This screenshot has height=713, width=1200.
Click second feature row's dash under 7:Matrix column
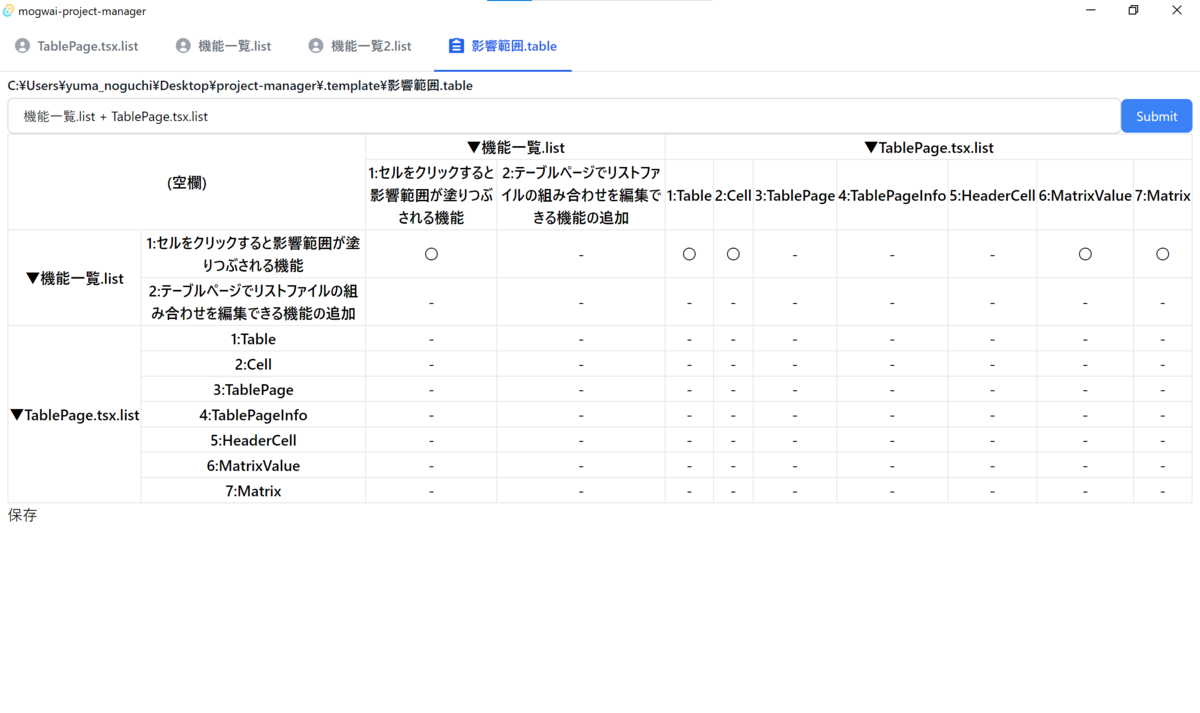point(1162,302)
